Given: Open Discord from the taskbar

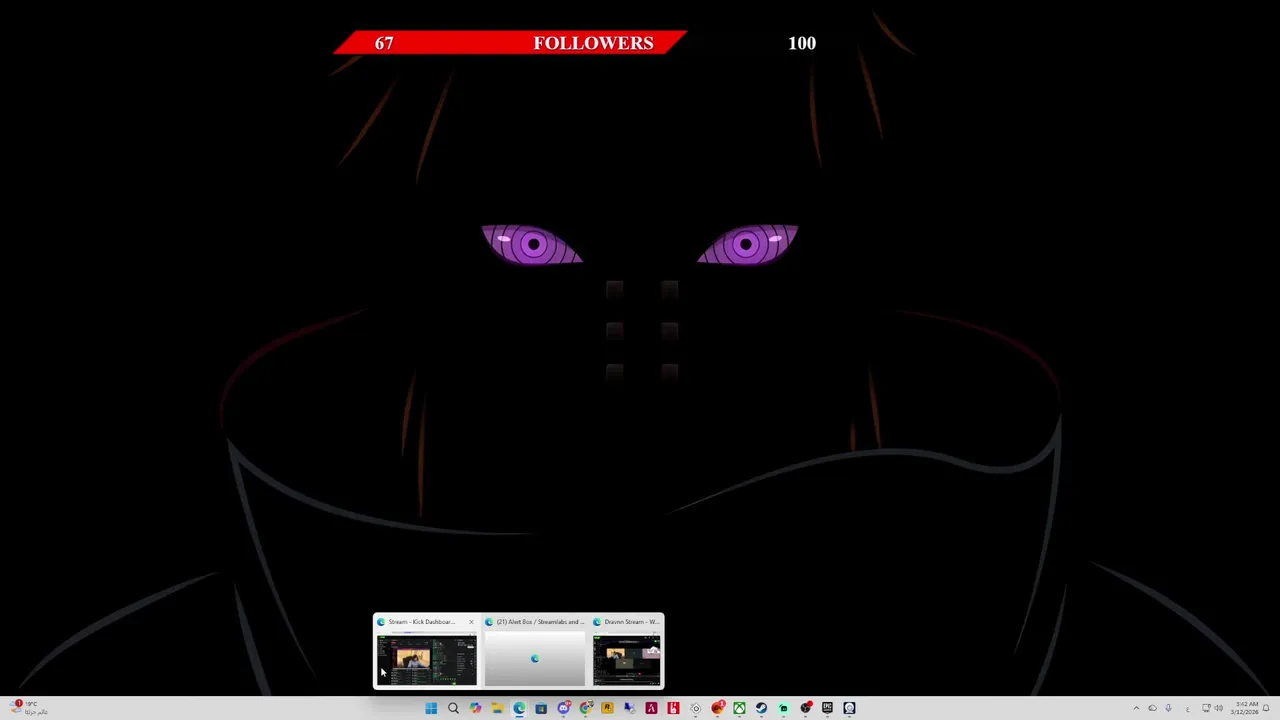Looking at the screenshot, I should pos(564,708).
